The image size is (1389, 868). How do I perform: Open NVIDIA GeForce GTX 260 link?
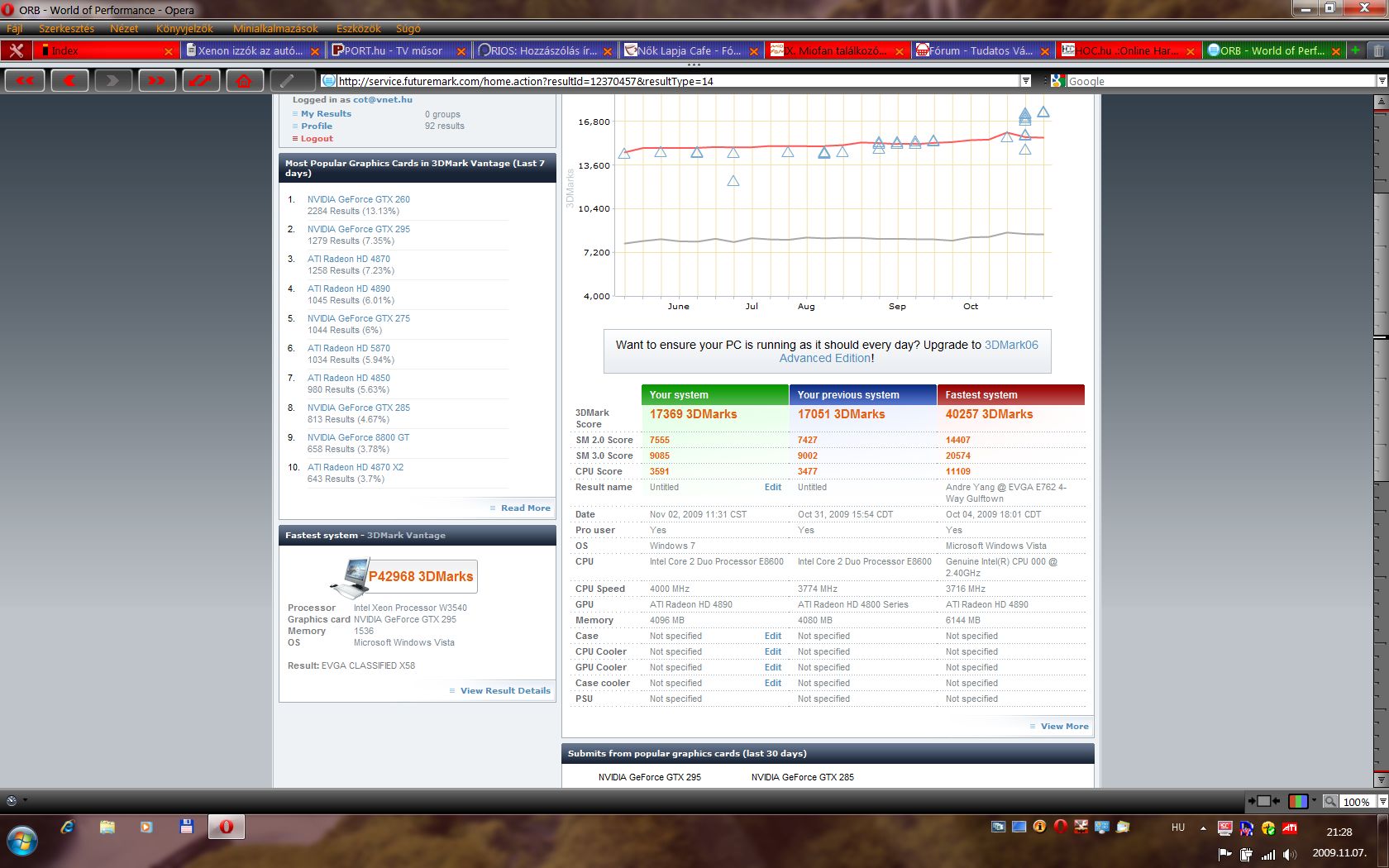[x=358, y=199]
